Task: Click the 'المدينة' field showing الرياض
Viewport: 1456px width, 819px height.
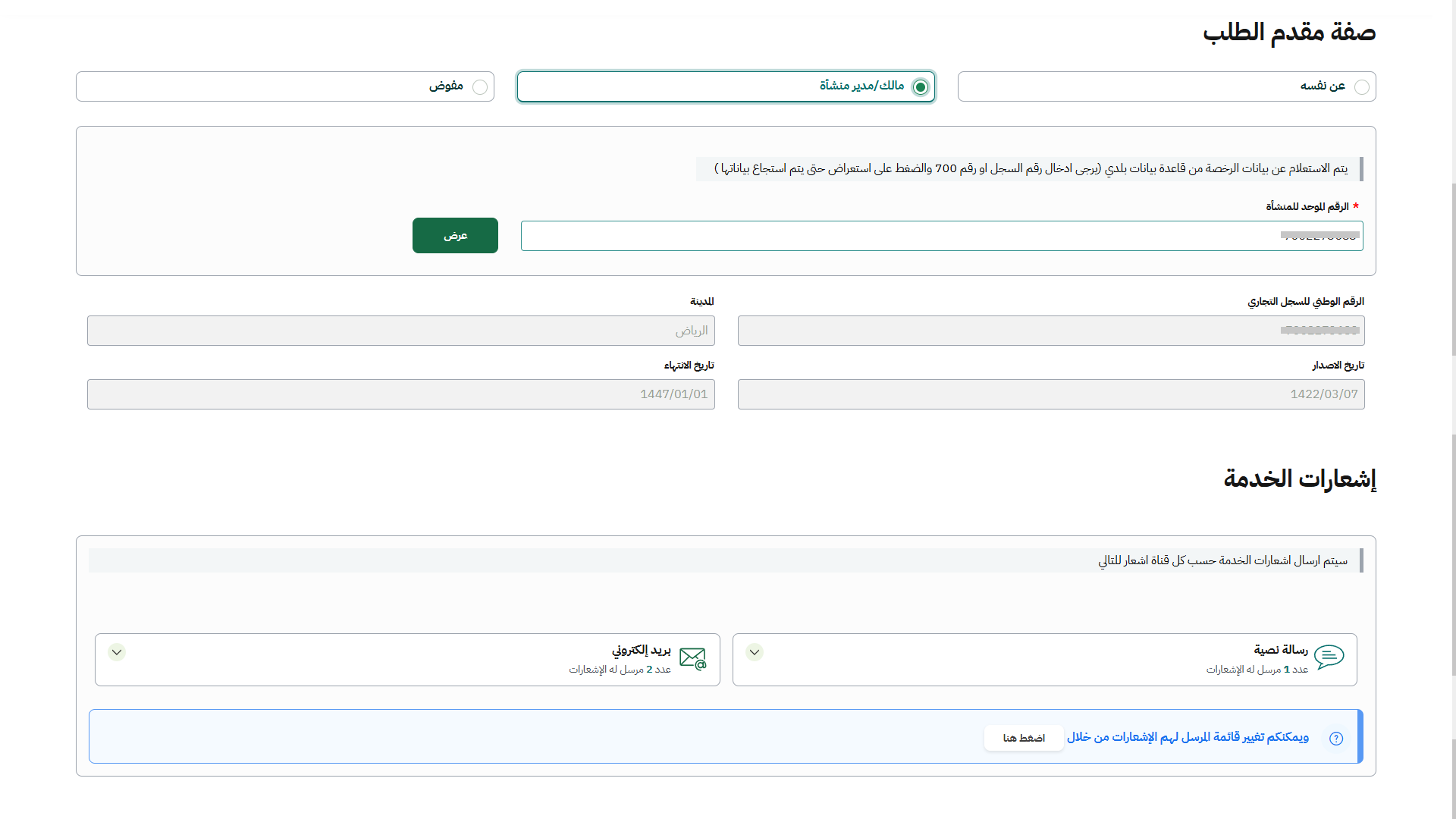Action: 400,331
